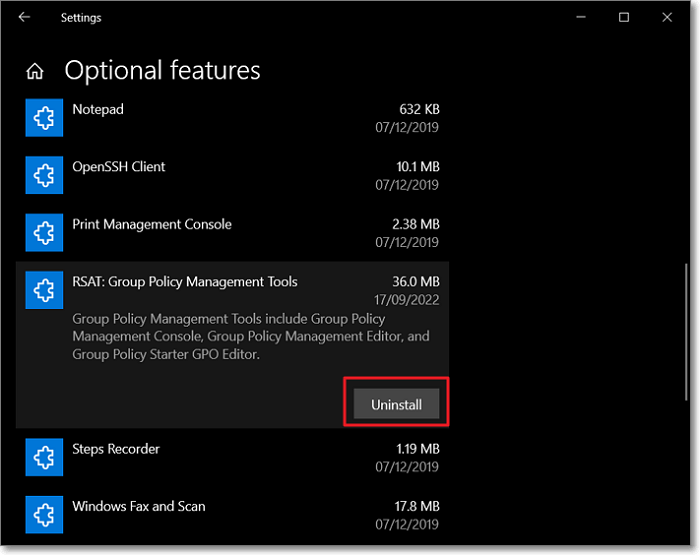Click the vertical scrollbar thumb

[686, 332]
